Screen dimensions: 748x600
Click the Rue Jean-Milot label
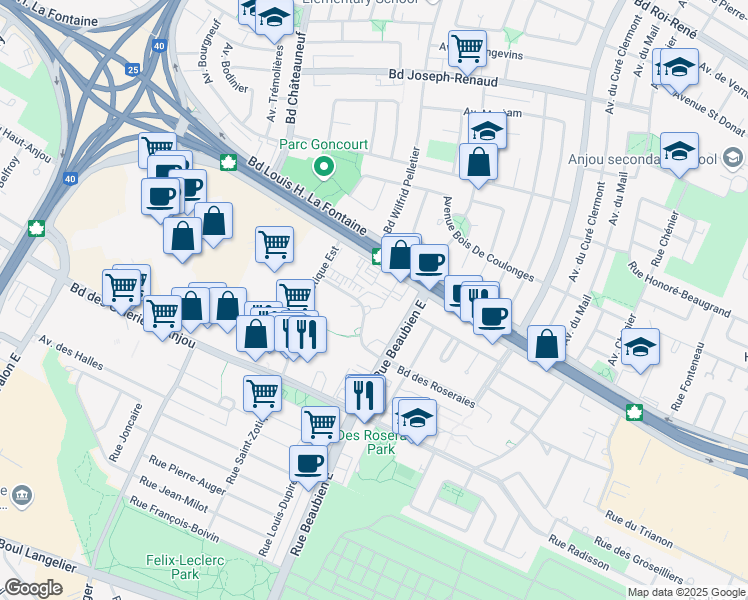tap(174, 494)
